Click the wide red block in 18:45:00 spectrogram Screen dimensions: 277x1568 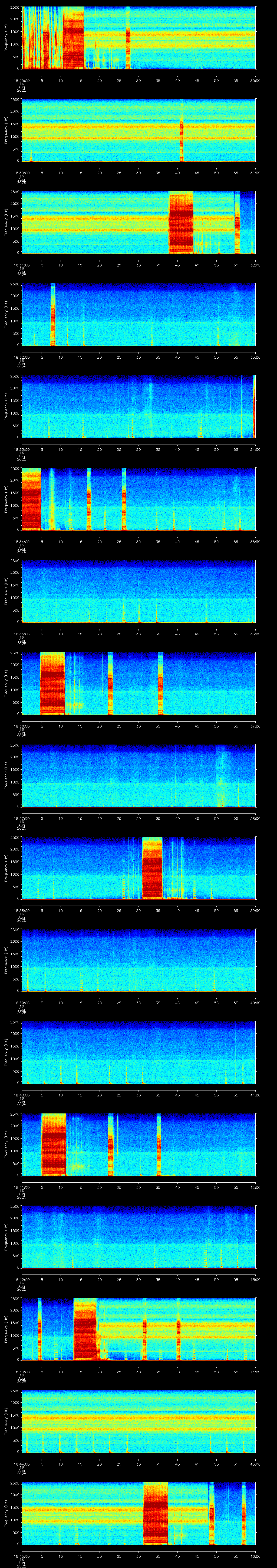(x=156, y=1513)
